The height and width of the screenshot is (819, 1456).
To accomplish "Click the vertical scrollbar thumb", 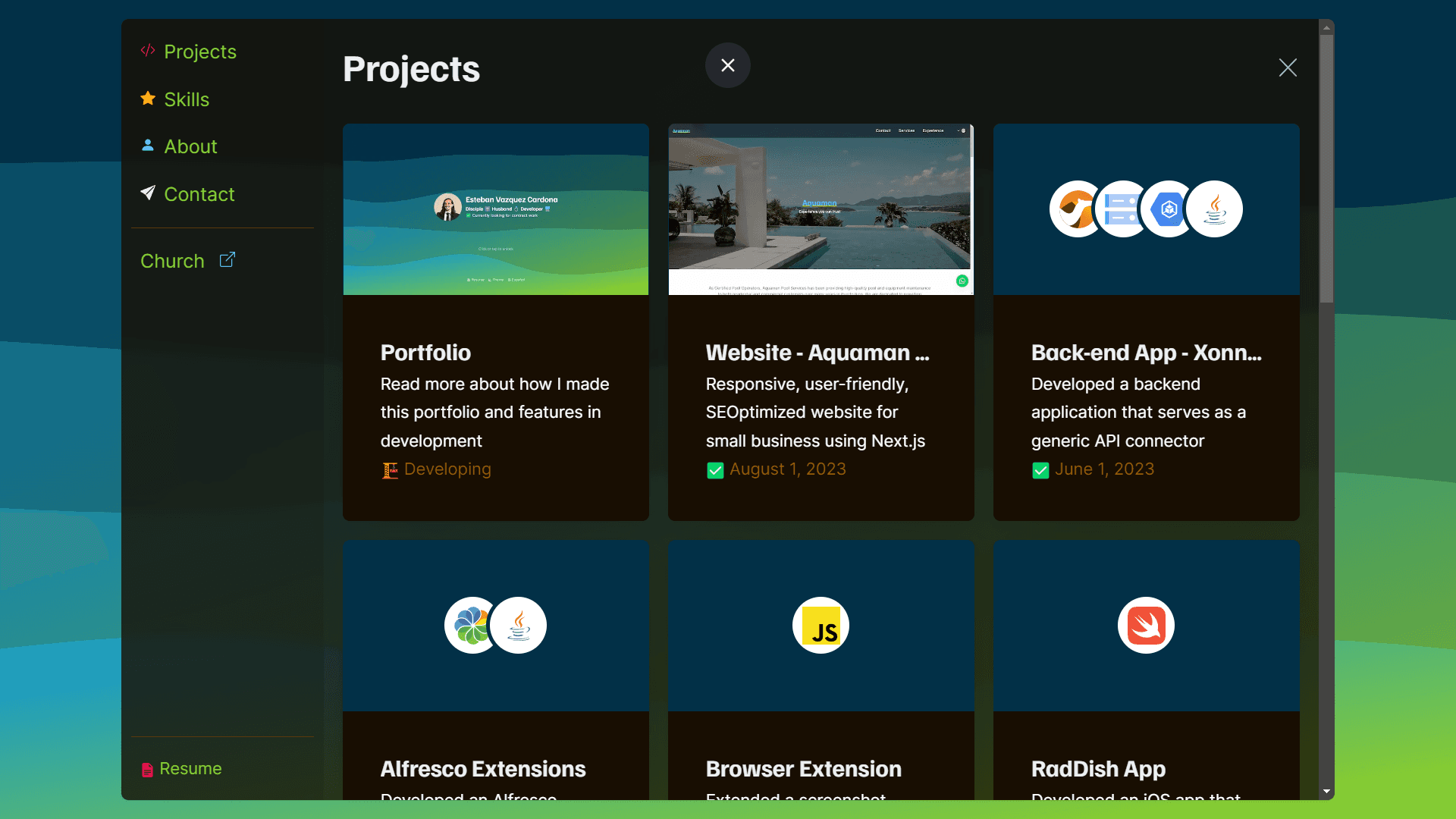I will (x=1326, y=168).
